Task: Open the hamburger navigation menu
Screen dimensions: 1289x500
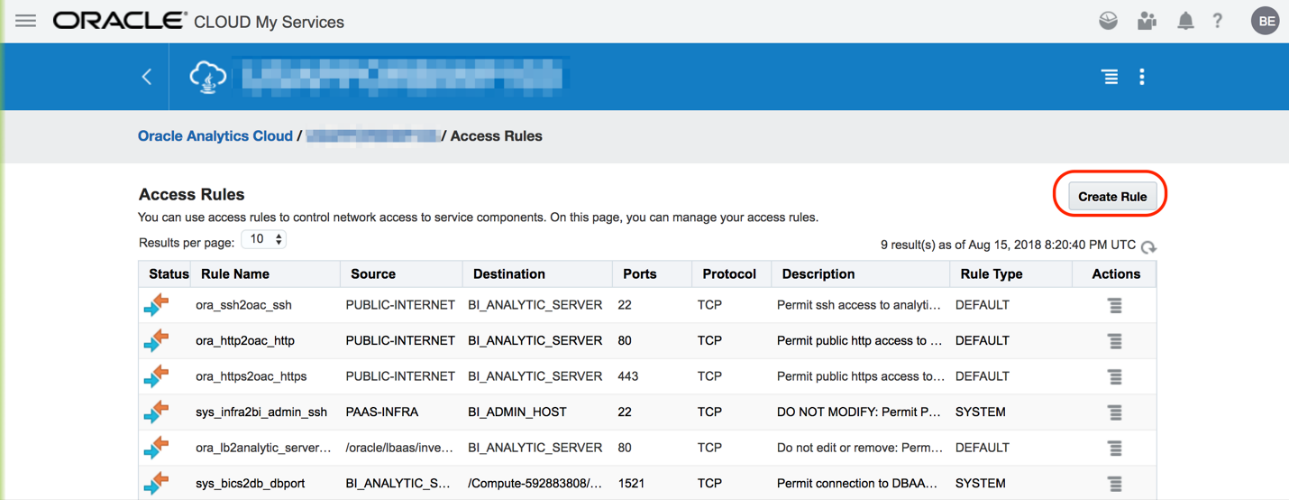Action: tap(25, 20)
